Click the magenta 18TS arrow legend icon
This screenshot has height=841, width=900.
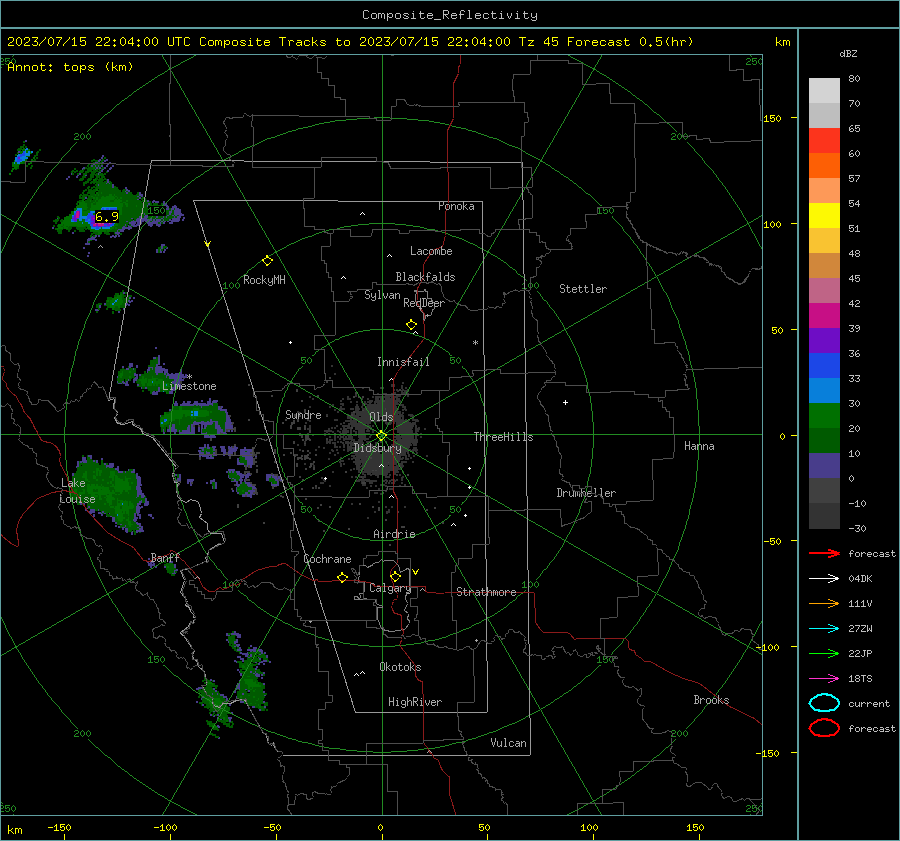(824, 679)
